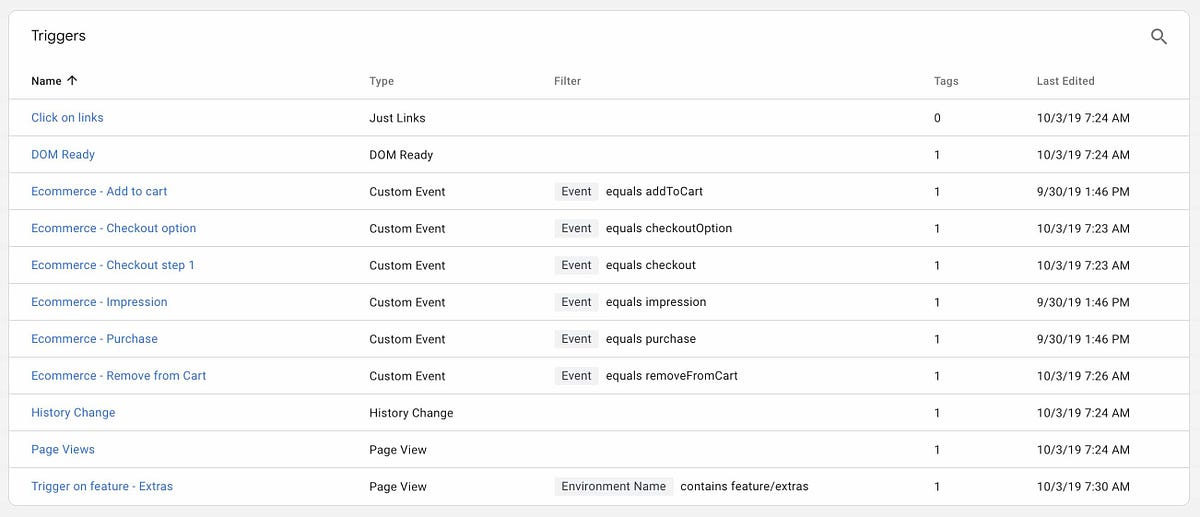This screenshot has height=517, width=1200.
Task: Open the Page Views trigger
Action: click(63, 450)
